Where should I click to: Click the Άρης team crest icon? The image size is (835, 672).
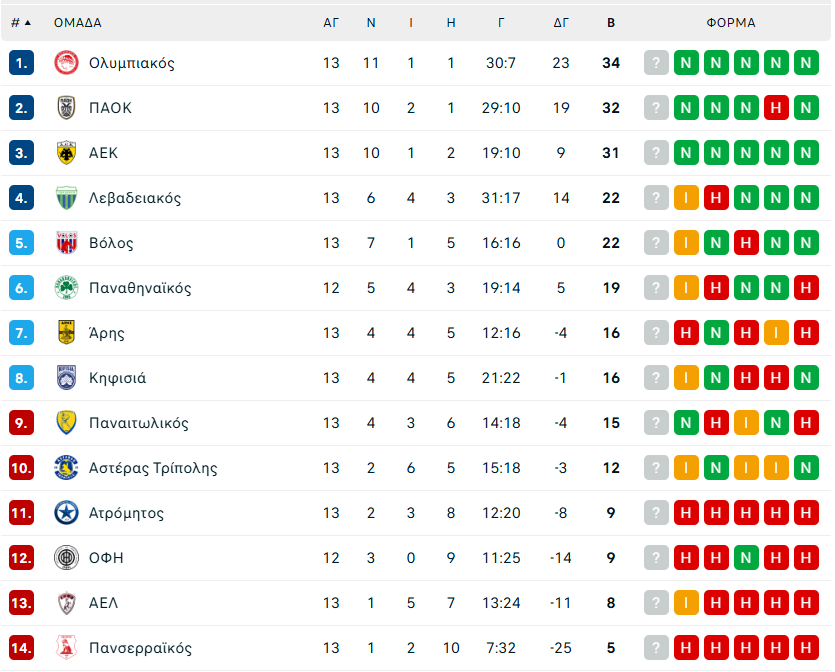pyautogui.click(x=67, y=333)
